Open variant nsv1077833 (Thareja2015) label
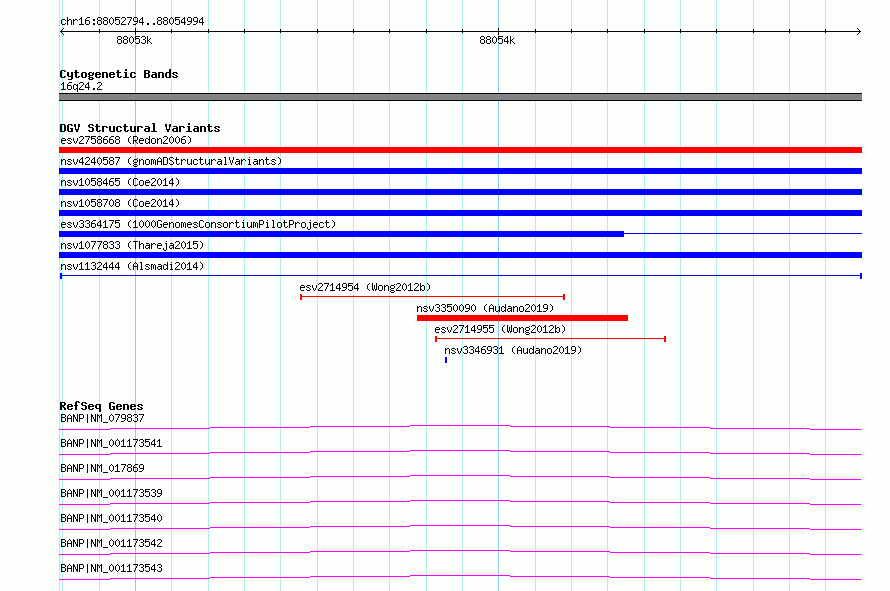This screenshot has height=591, width=890. tap(132, 245)
